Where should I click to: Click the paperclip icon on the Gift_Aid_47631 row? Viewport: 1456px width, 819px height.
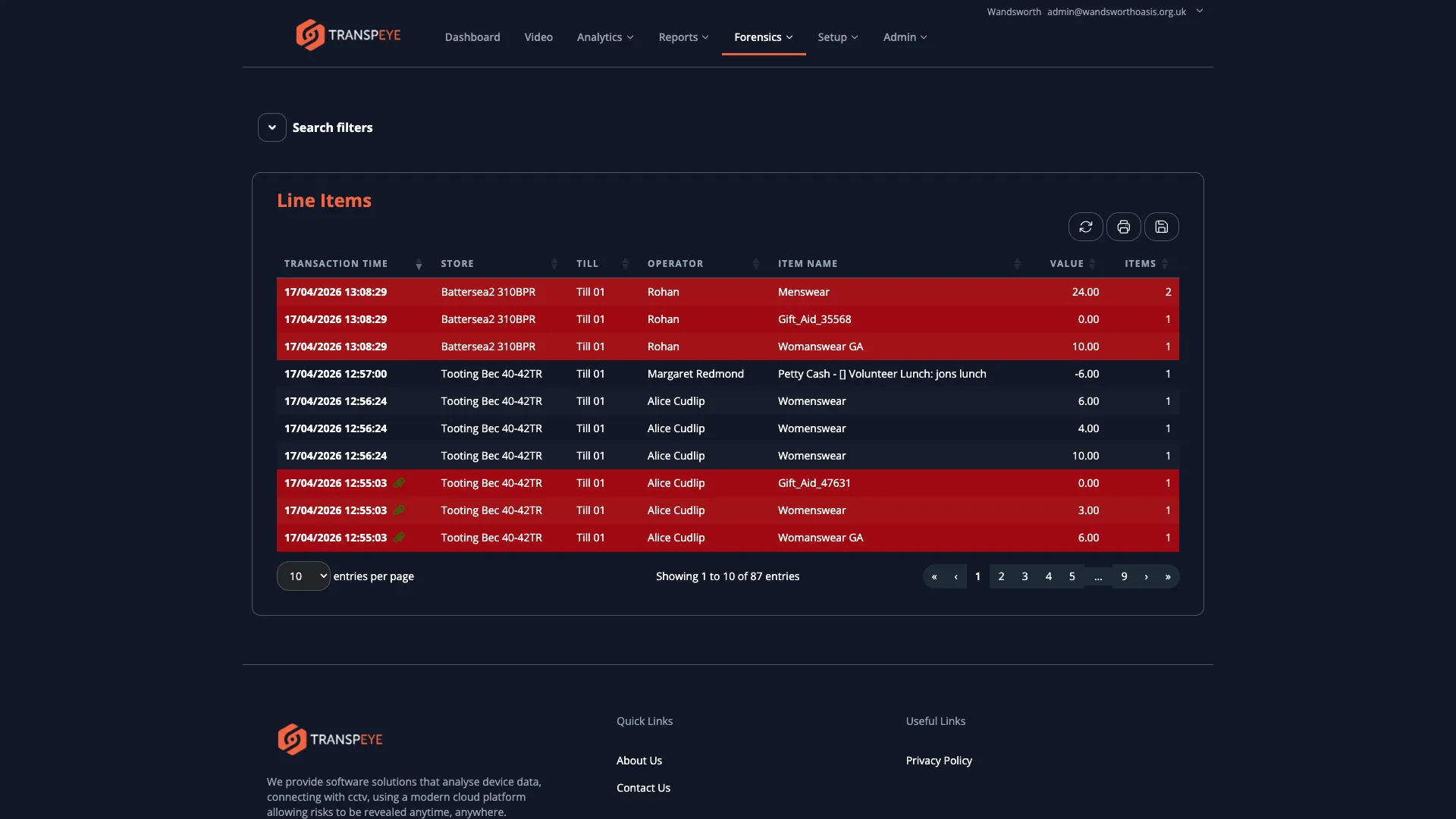click(x=400, y=482)
